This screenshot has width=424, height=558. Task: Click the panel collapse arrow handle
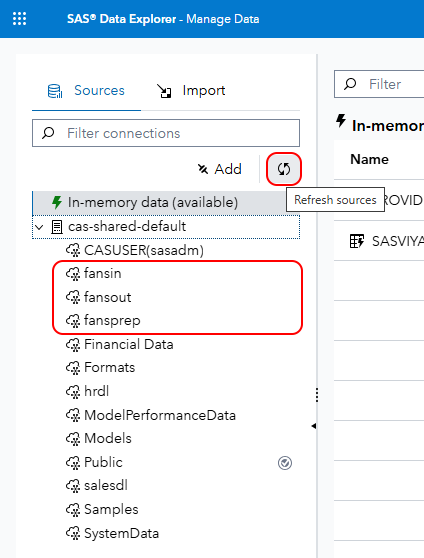coord(314,426)
